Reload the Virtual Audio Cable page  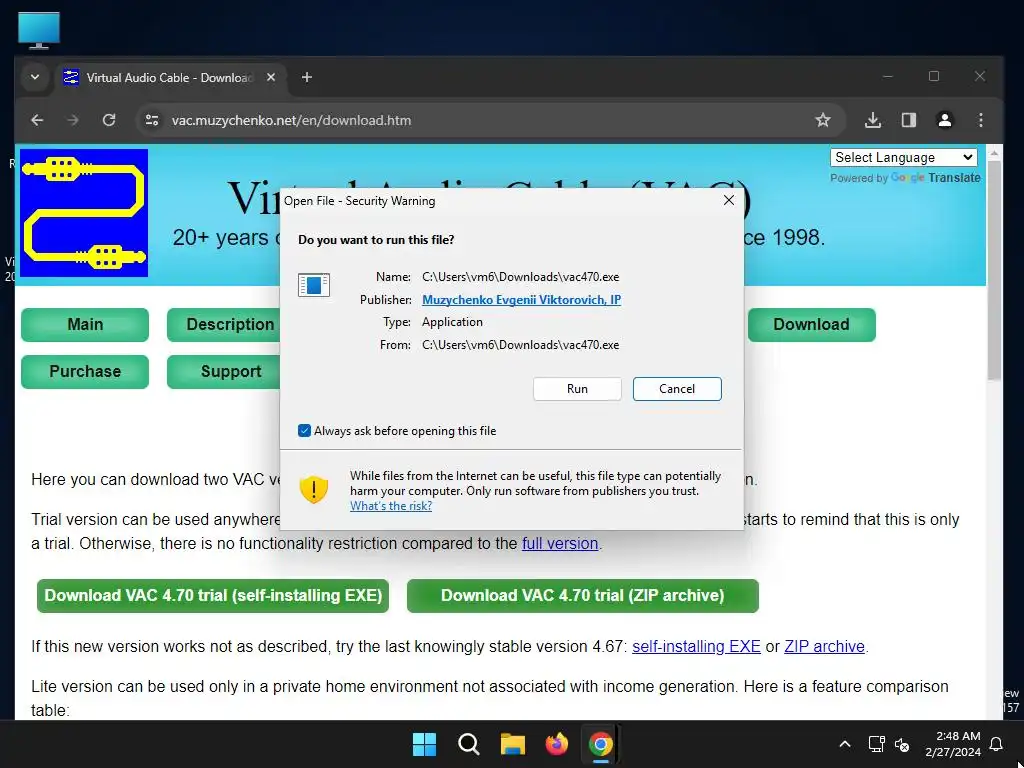coord(109,120)
